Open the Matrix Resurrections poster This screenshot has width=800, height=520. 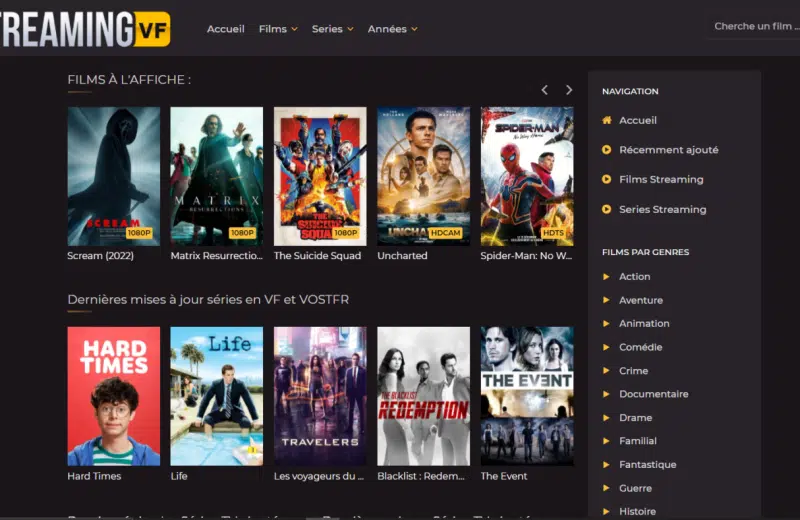[x=217, y=176]
